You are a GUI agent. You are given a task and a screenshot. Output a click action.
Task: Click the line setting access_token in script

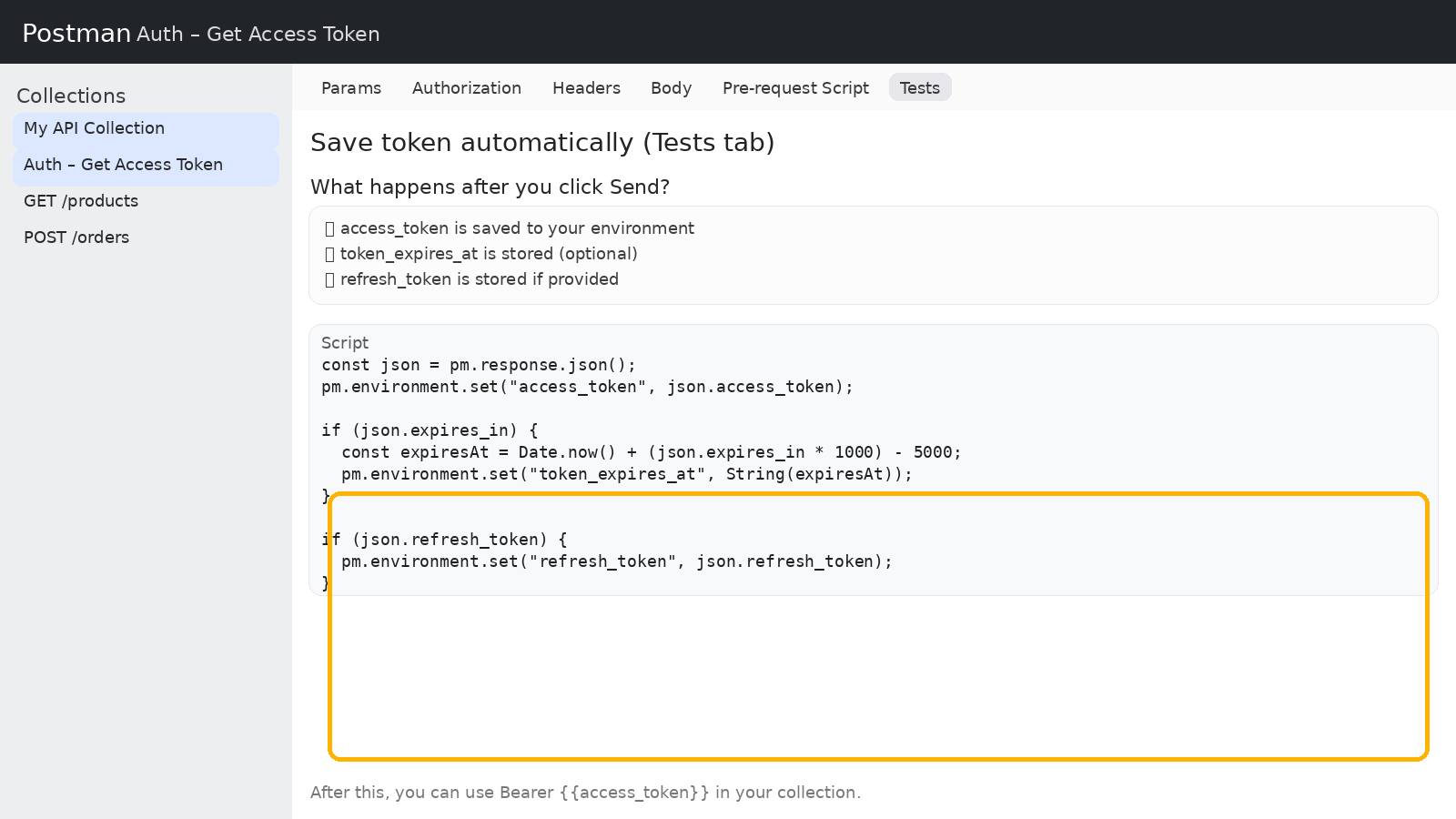coord(587,387)
